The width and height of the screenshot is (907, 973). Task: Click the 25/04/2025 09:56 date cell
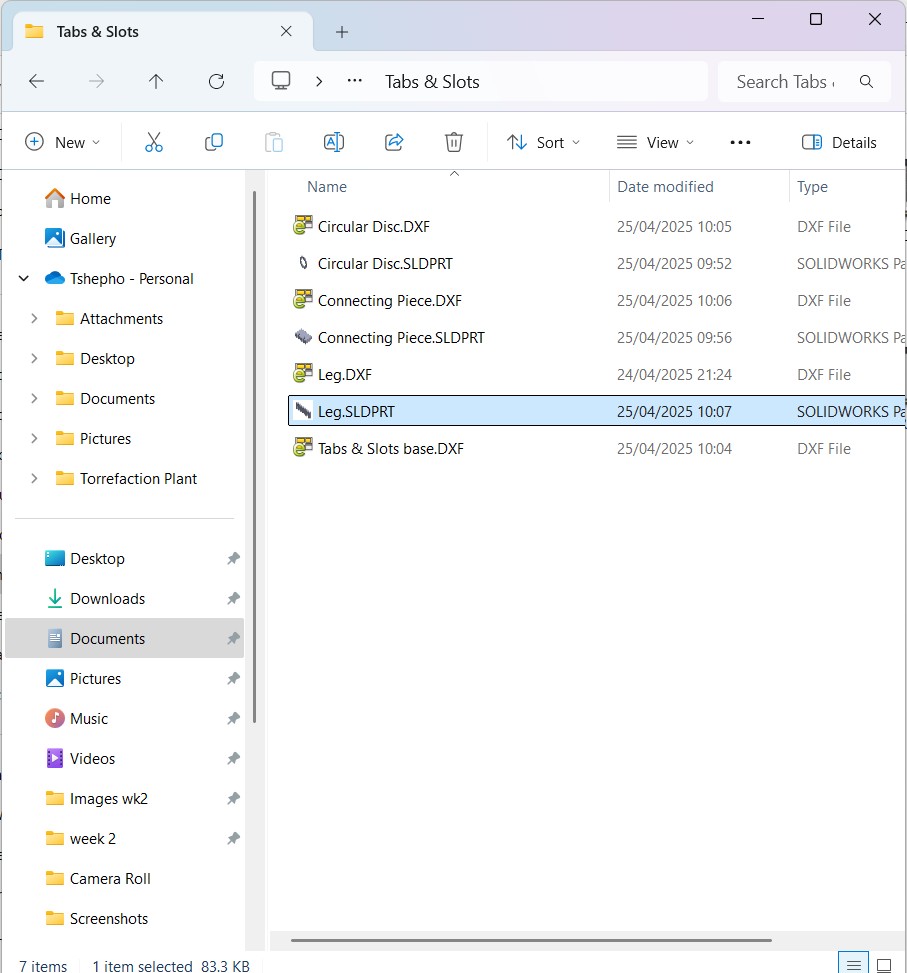point(674,338)
